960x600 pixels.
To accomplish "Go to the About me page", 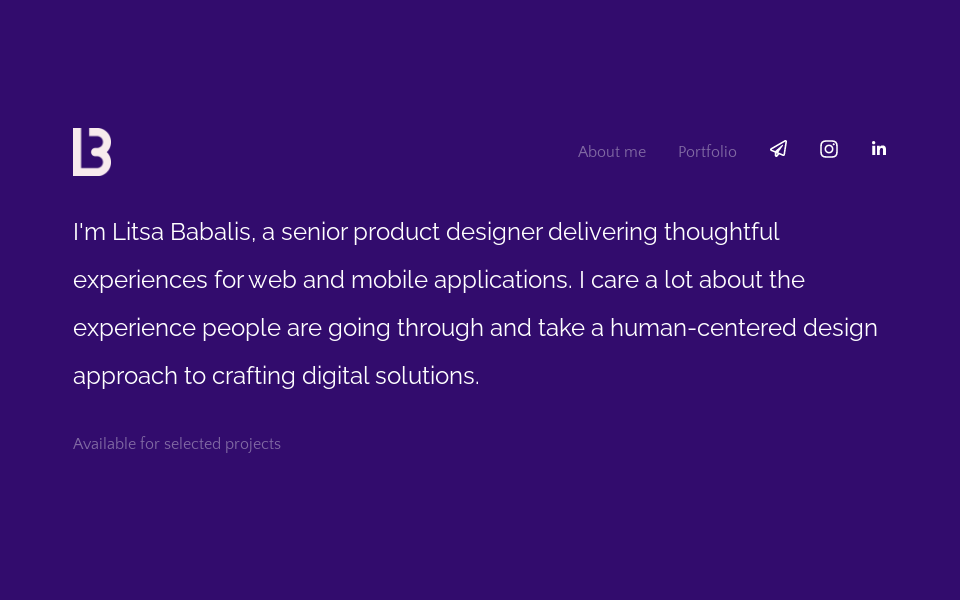I will coord(612,152).
